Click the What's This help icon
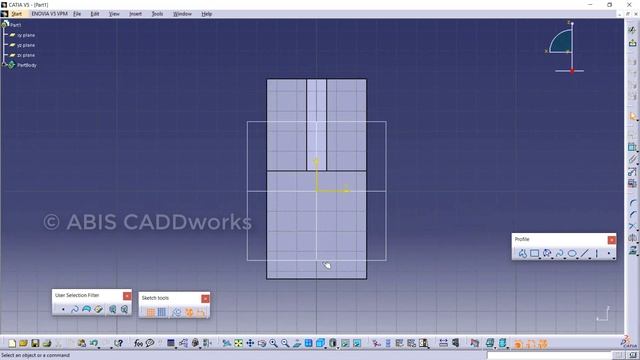 click(x=118, y=343)
